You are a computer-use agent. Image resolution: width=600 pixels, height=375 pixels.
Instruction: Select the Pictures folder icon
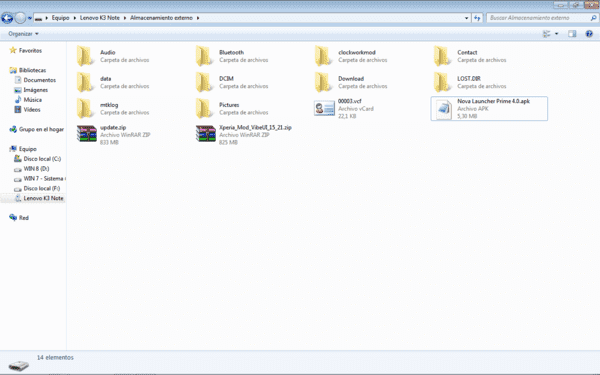(204, 109)
